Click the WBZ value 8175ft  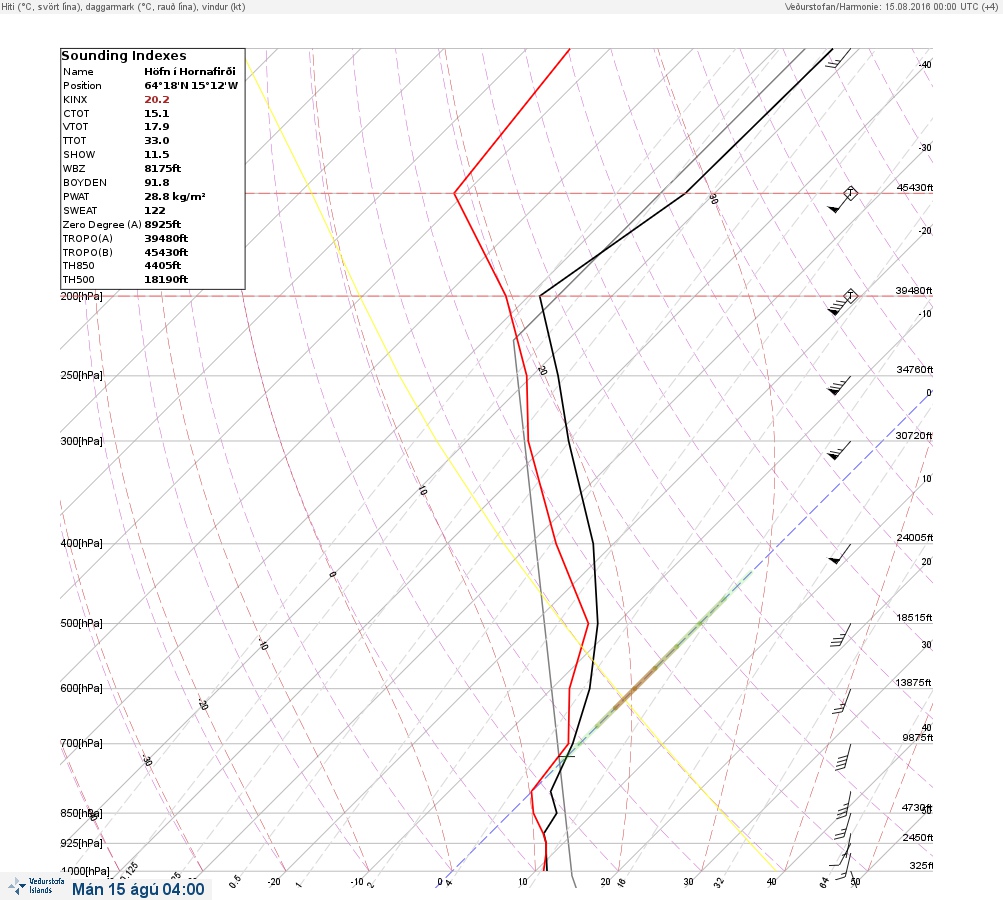(162, 168)
